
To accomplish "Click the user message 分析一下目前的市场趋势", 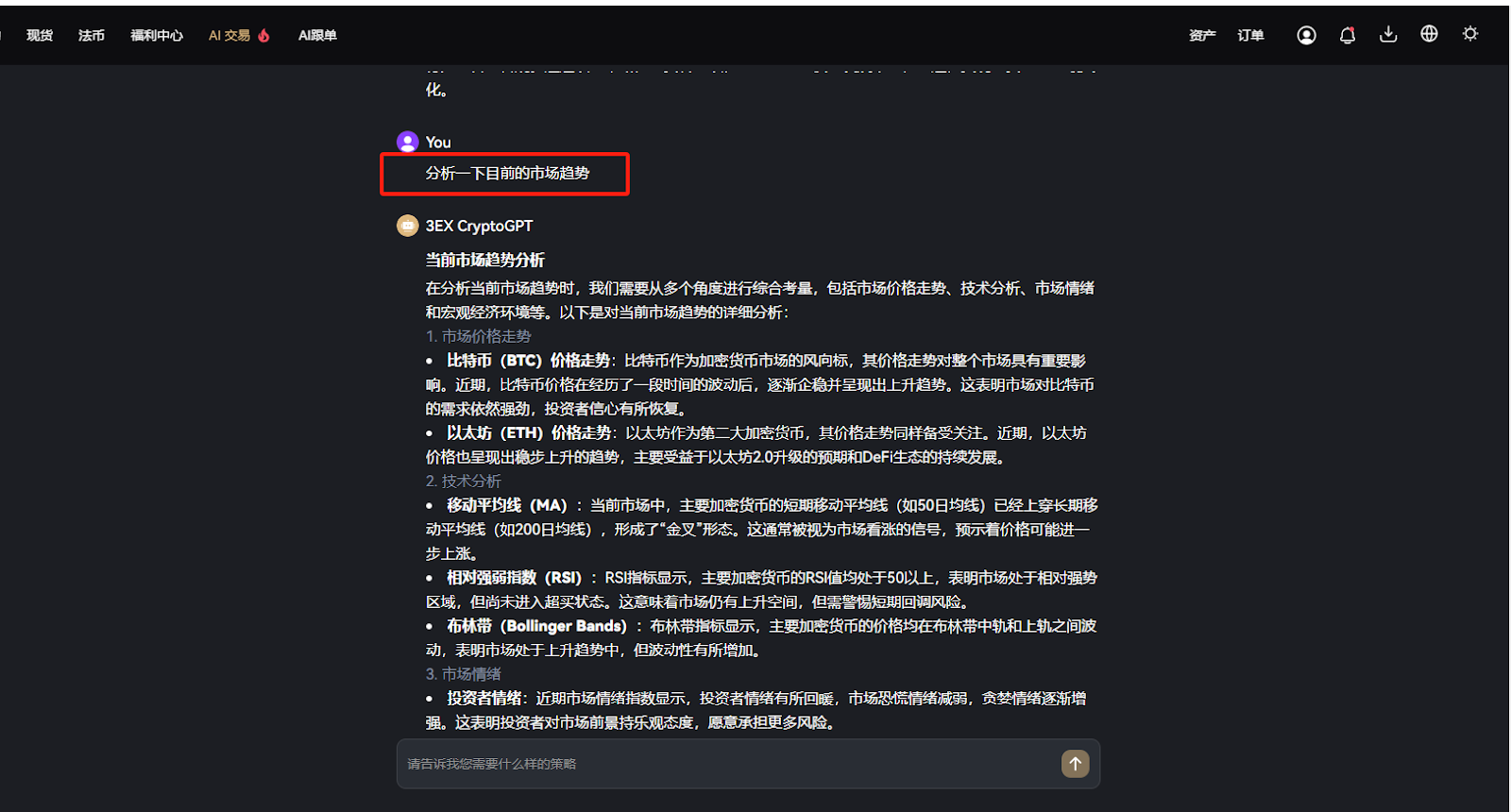I will [x=507, y=173].
